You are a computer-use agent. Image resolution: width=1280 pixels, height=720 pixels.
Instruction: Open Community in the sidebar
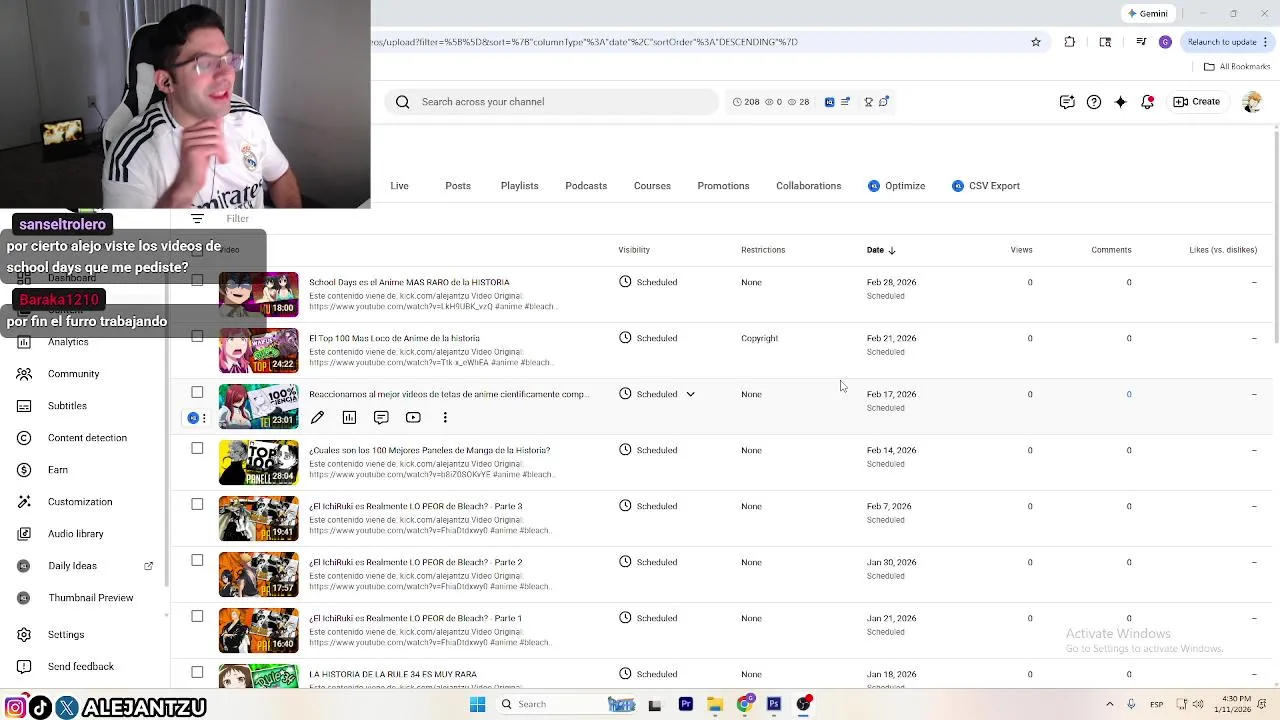click(x=73, y=374)
